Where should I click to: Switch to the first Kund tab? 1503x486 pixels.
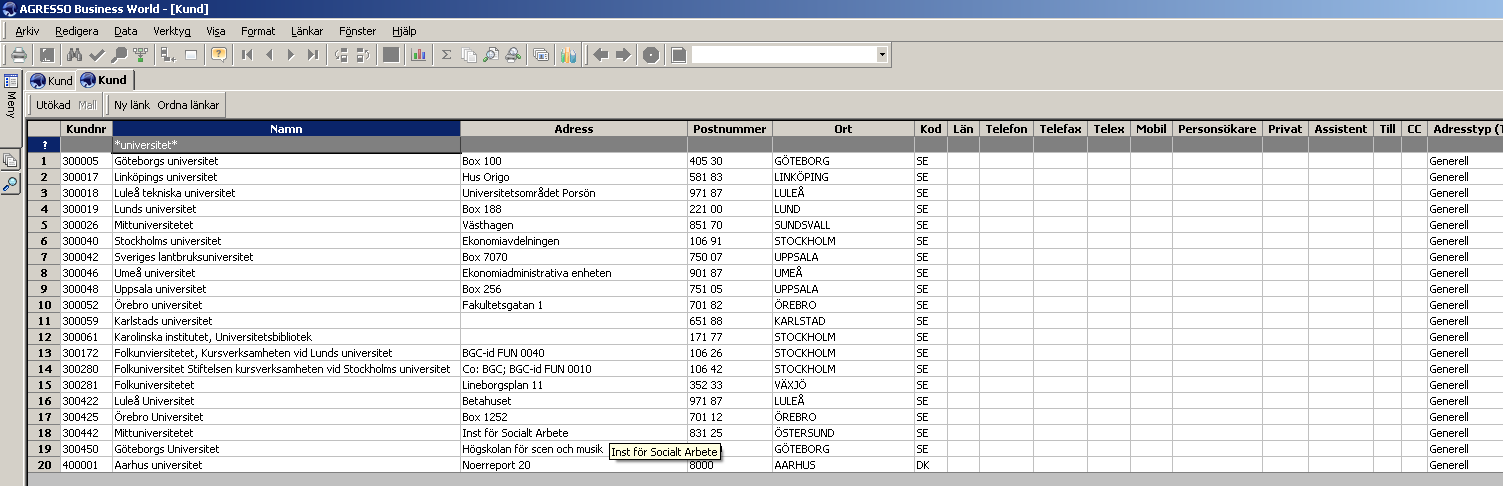pyautogui.click(x=52, y=80)
